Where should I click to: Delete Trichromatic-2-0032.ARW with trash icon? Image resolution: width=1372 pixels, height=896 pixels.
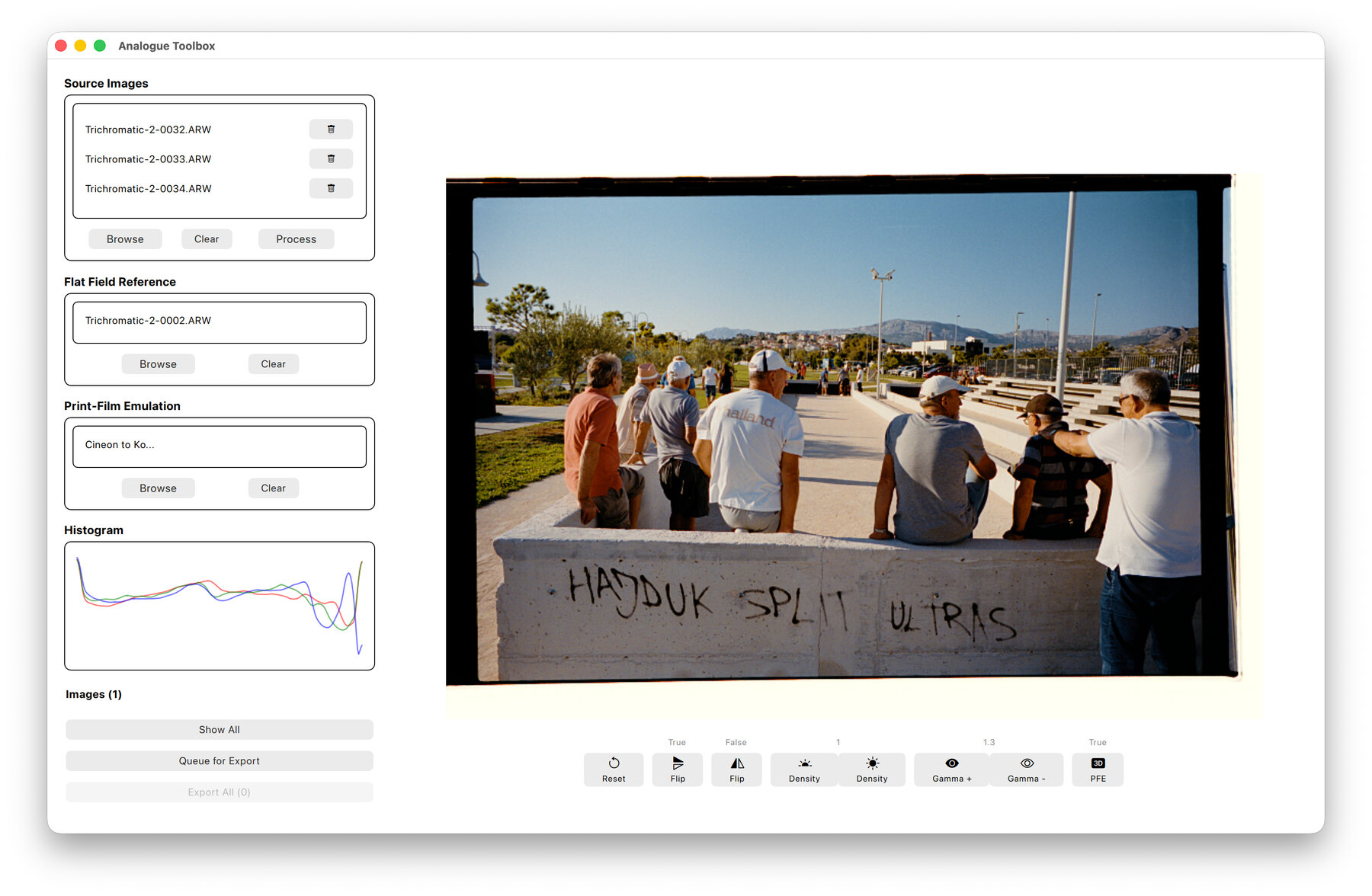[331, 130]
